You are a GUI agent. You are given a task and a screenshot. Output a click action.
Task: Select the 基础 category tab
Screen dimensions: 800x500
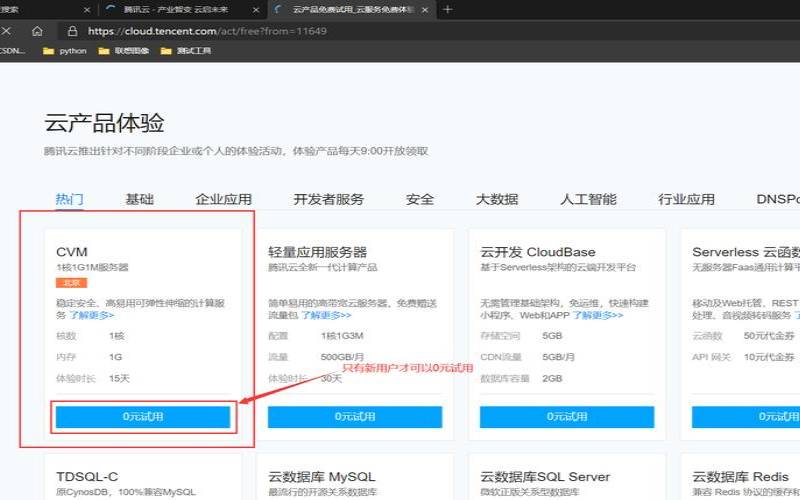coord(139,199)
